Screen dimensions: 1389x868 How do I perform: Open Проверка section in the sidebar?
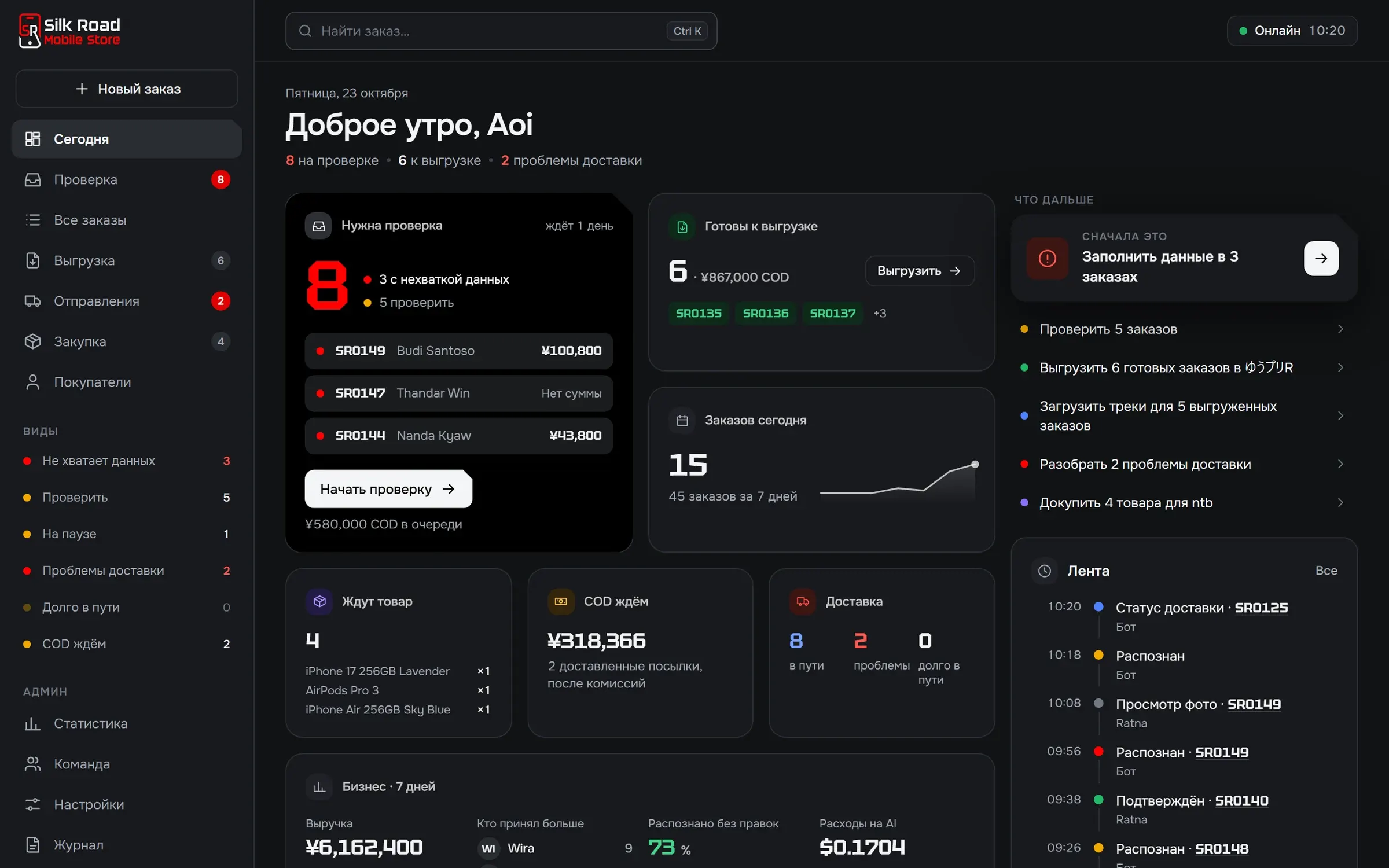127,179
